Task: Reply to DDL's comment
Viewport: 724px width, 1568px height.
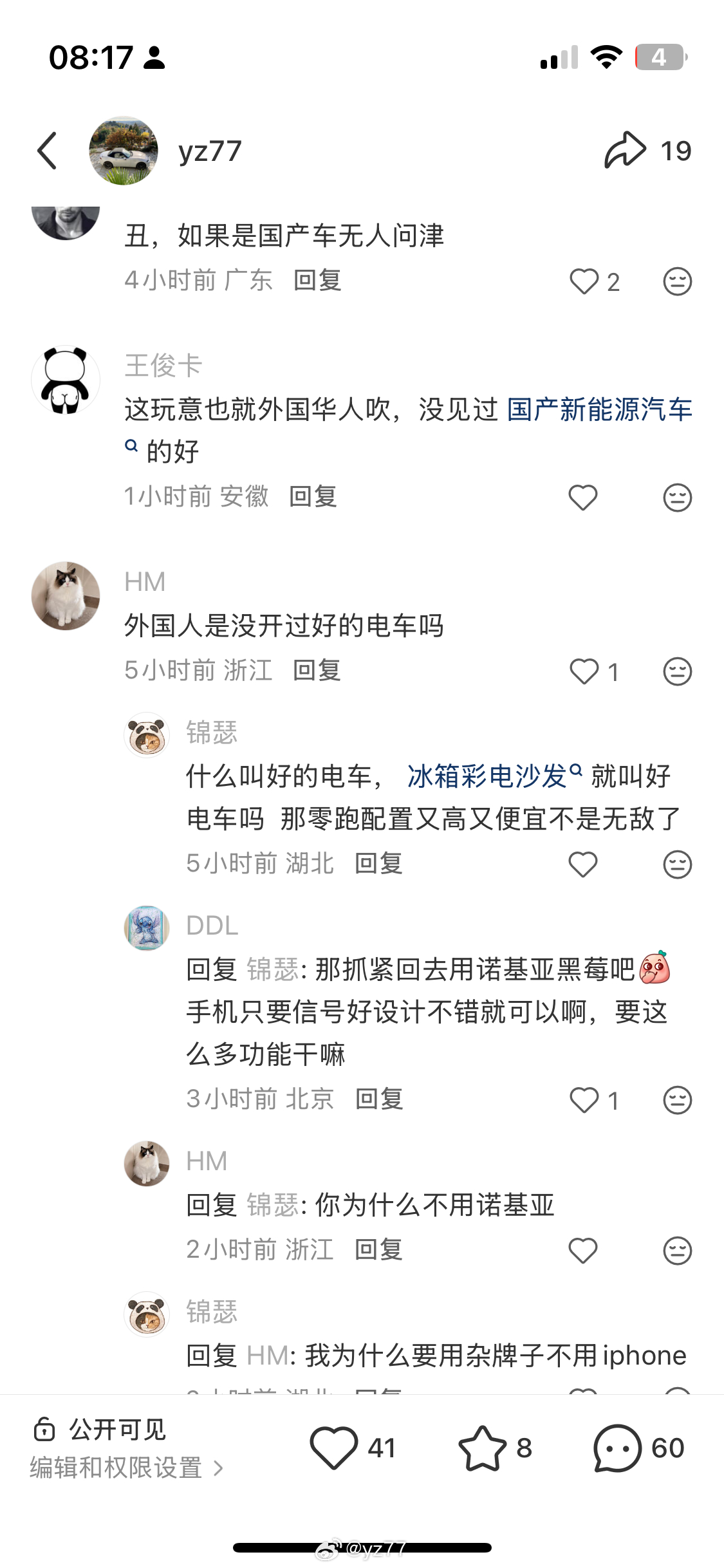Action: 380,1099
